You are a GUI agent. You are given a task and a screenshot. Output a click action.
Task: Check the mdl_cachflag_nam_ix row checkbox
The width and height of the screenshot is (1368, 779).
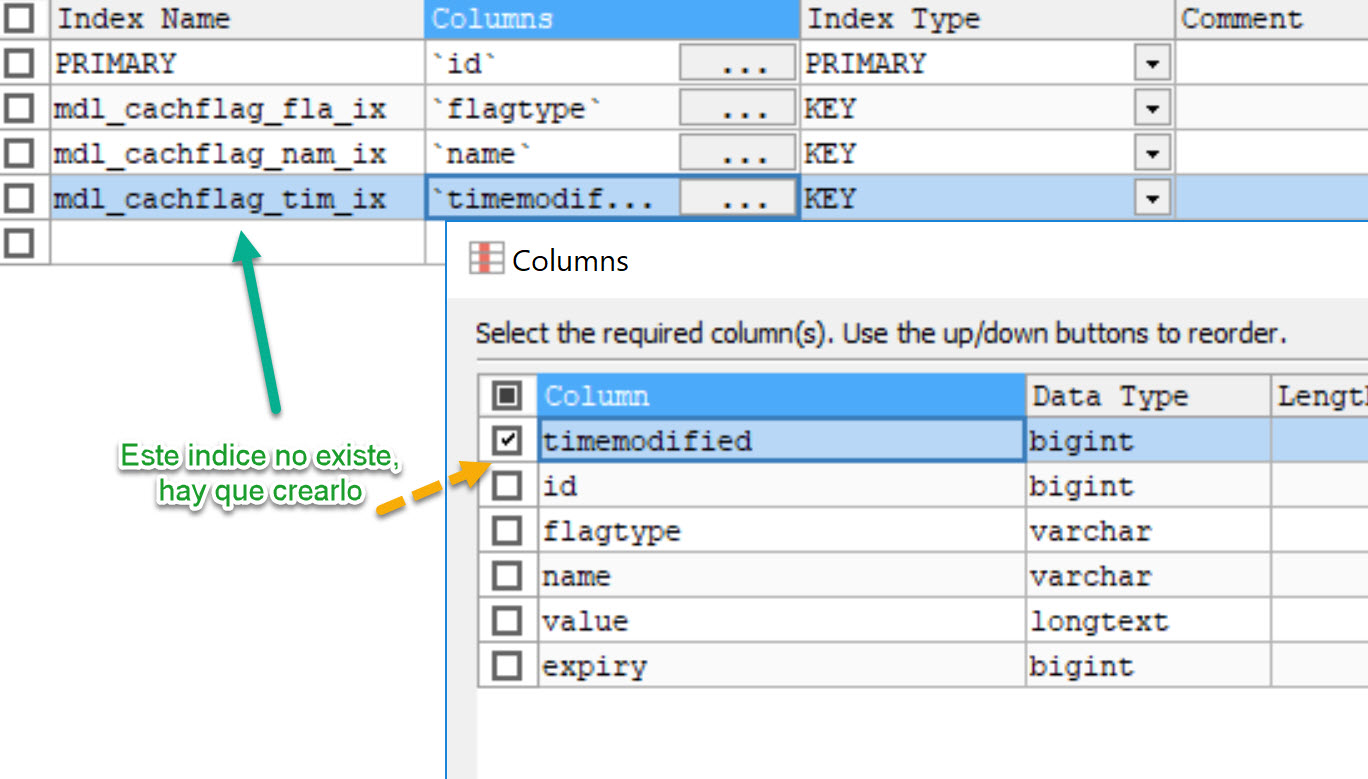click(19, 152)
